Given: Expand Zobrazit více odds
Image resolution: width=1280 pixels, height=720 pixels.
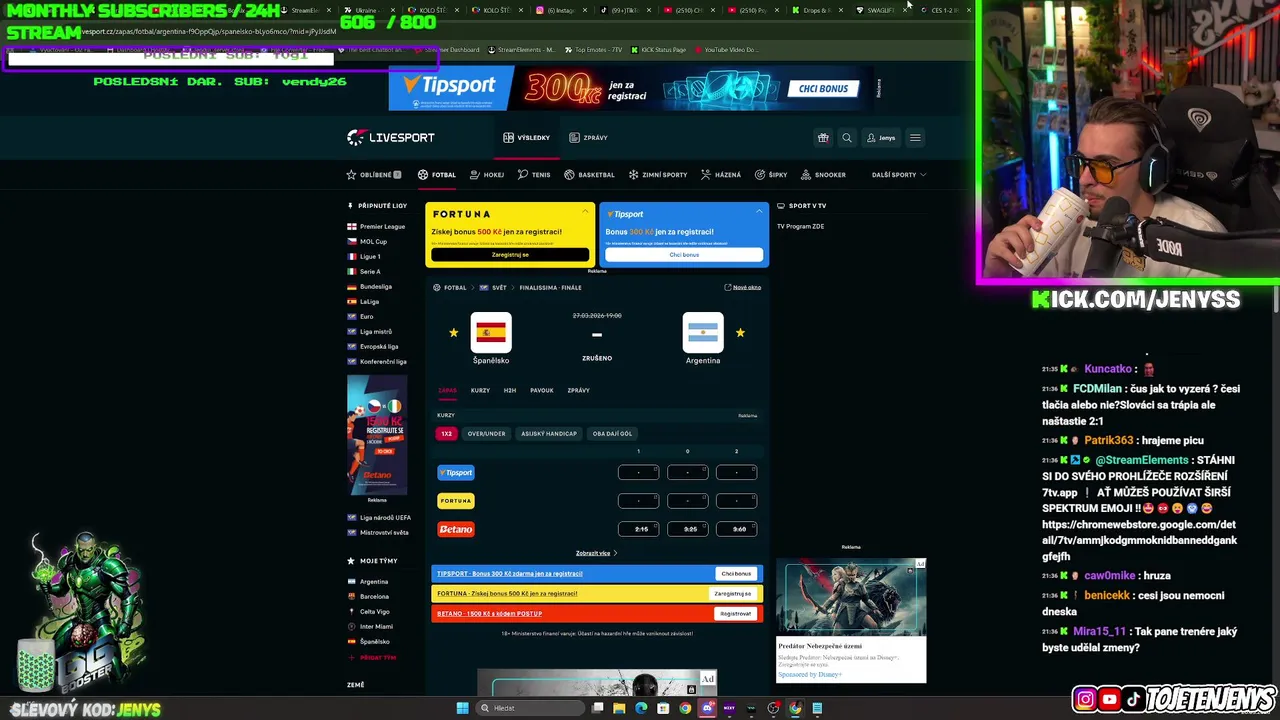Looking at the screenshot, I should click(x=596, y=553).
